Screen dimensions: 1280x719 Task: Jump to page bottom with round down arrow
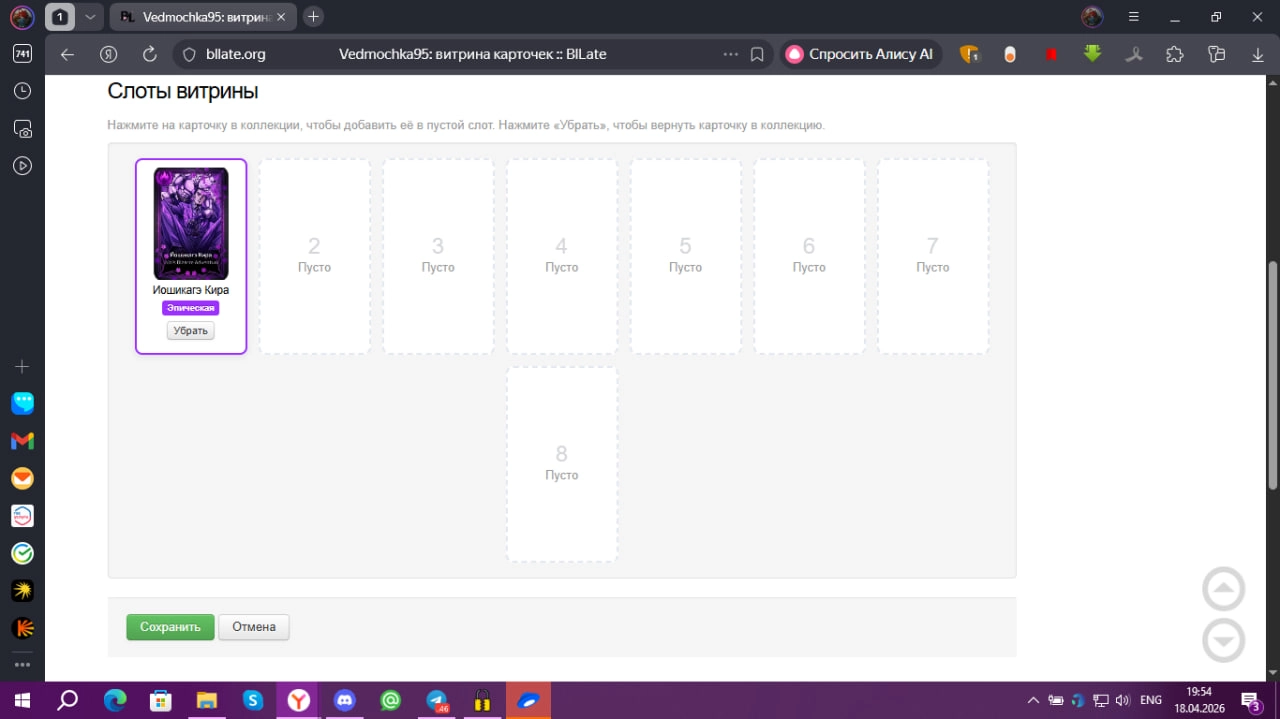(1223, 640)
